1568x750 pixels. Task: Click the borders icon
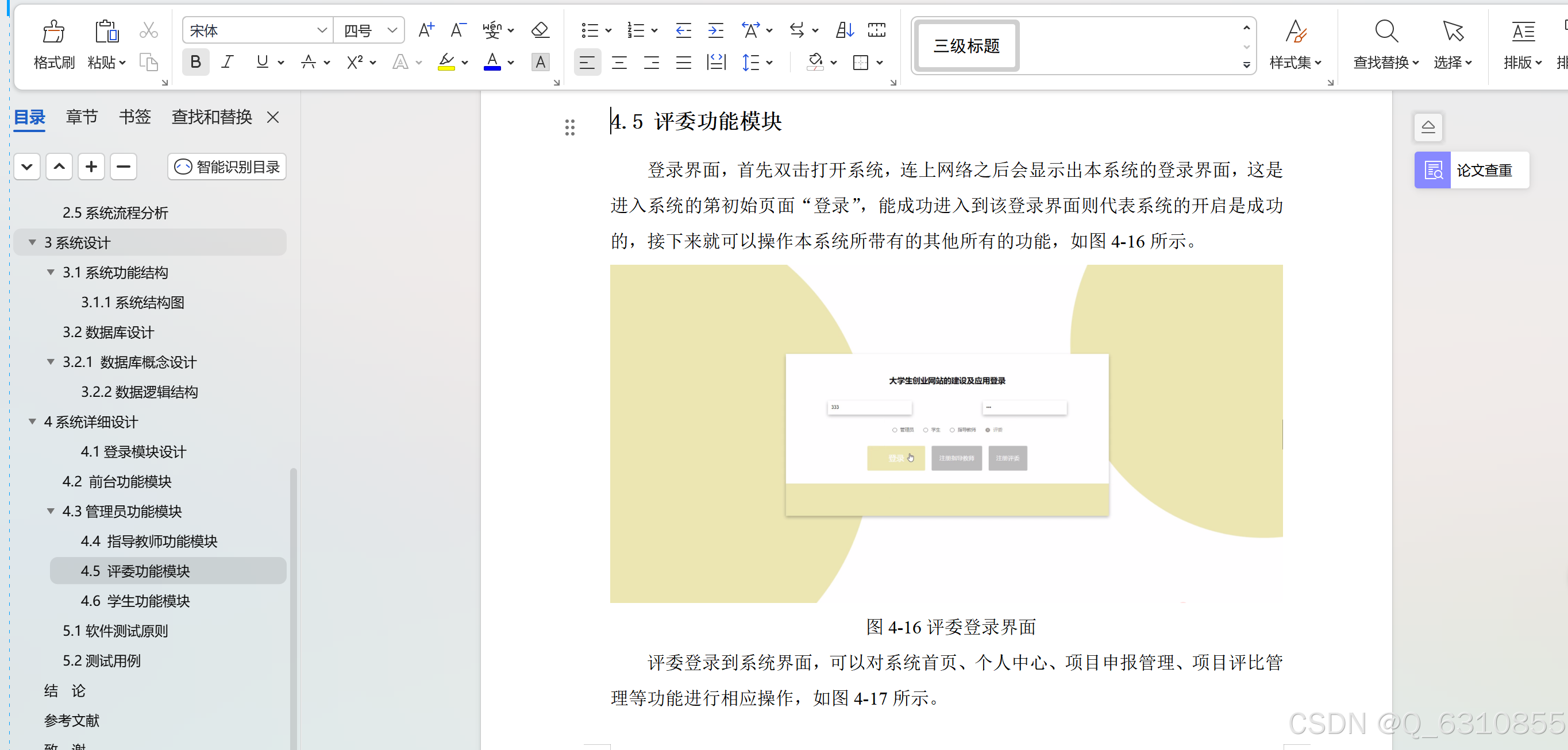point(860,62)
